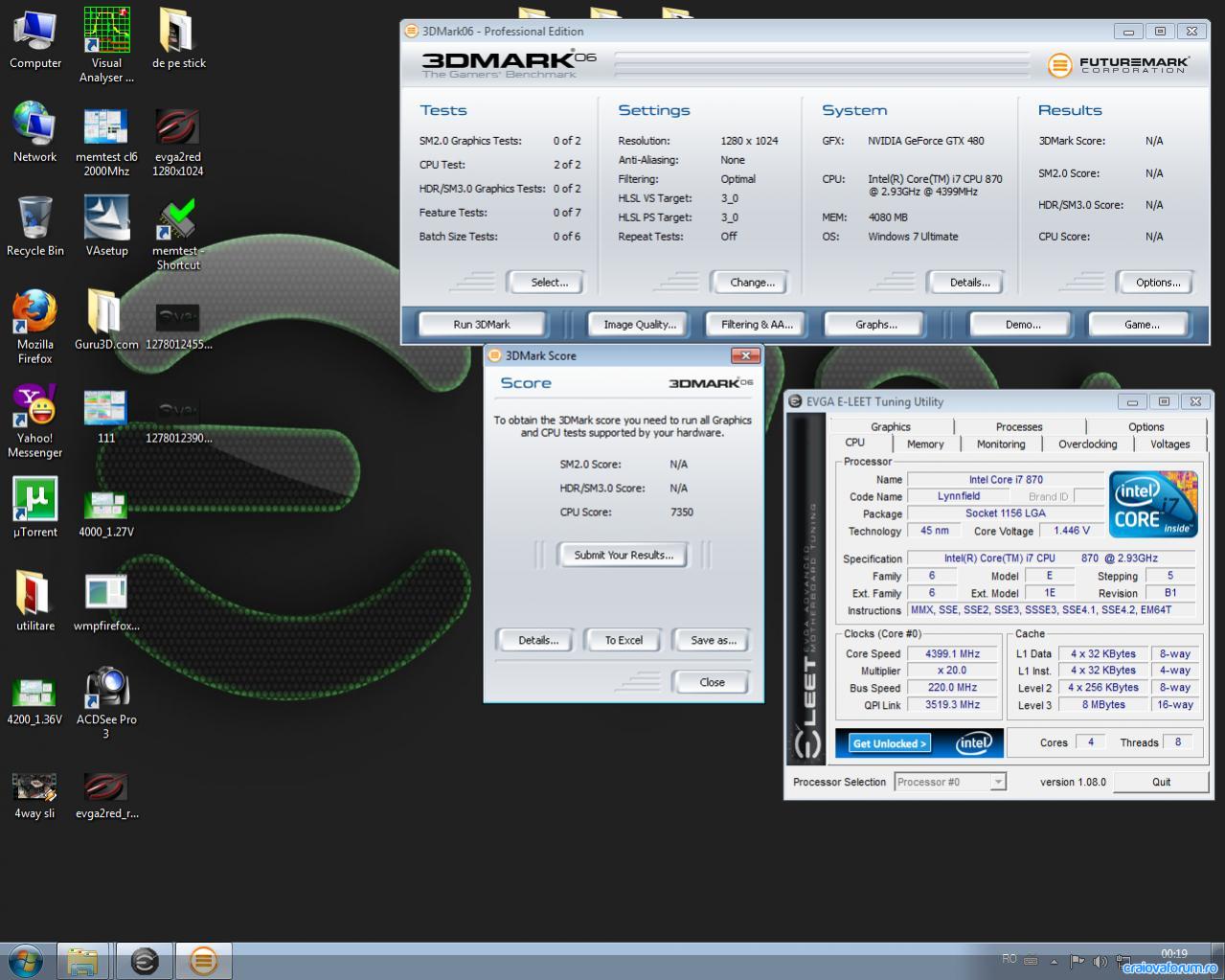Open the 1278012390 desktop image
This screenshot has height=980, width=1225.
(x=178, y=421)
